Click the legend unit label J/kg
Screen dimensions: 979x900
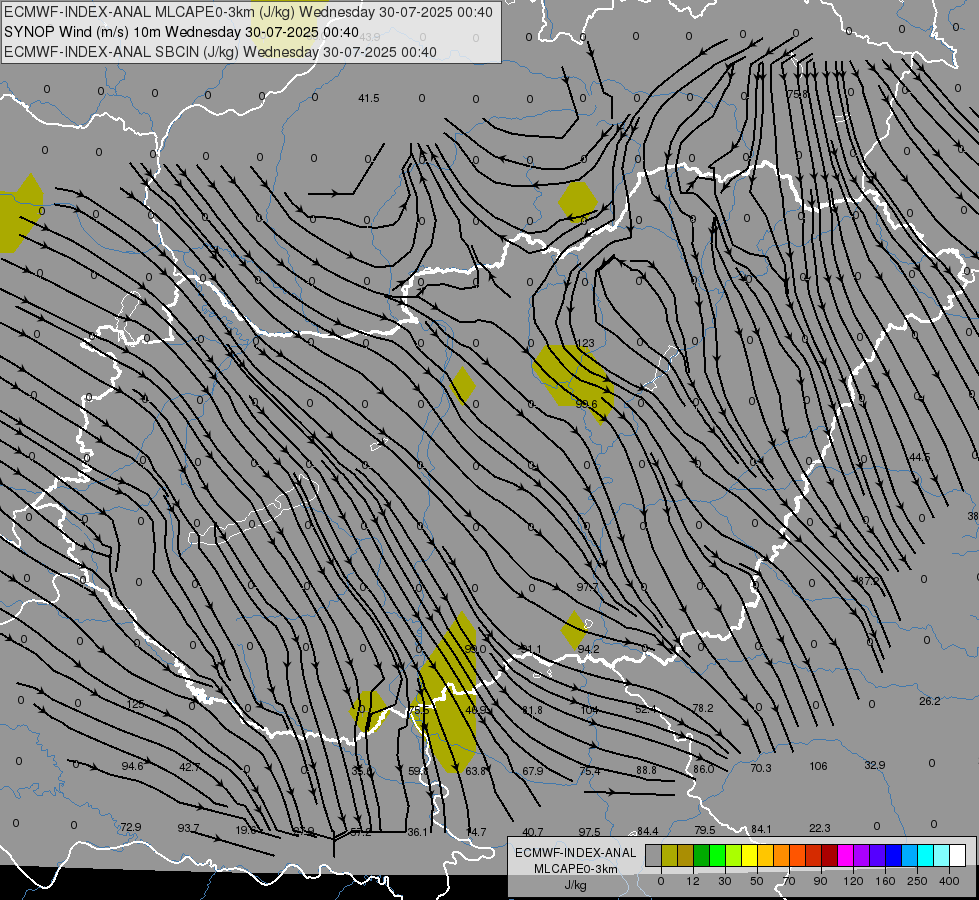[575, 885]
